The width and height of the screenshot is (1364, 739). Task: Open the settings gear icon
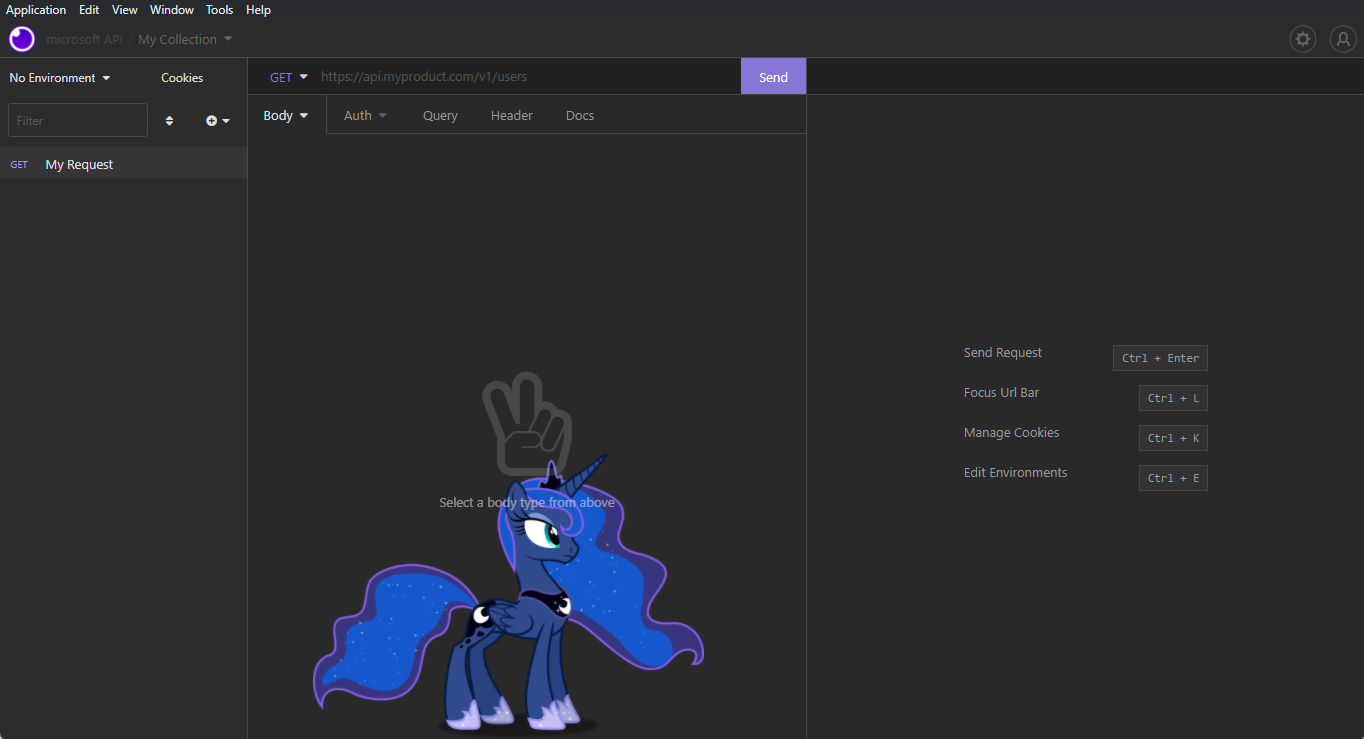tap(1303, 39)
